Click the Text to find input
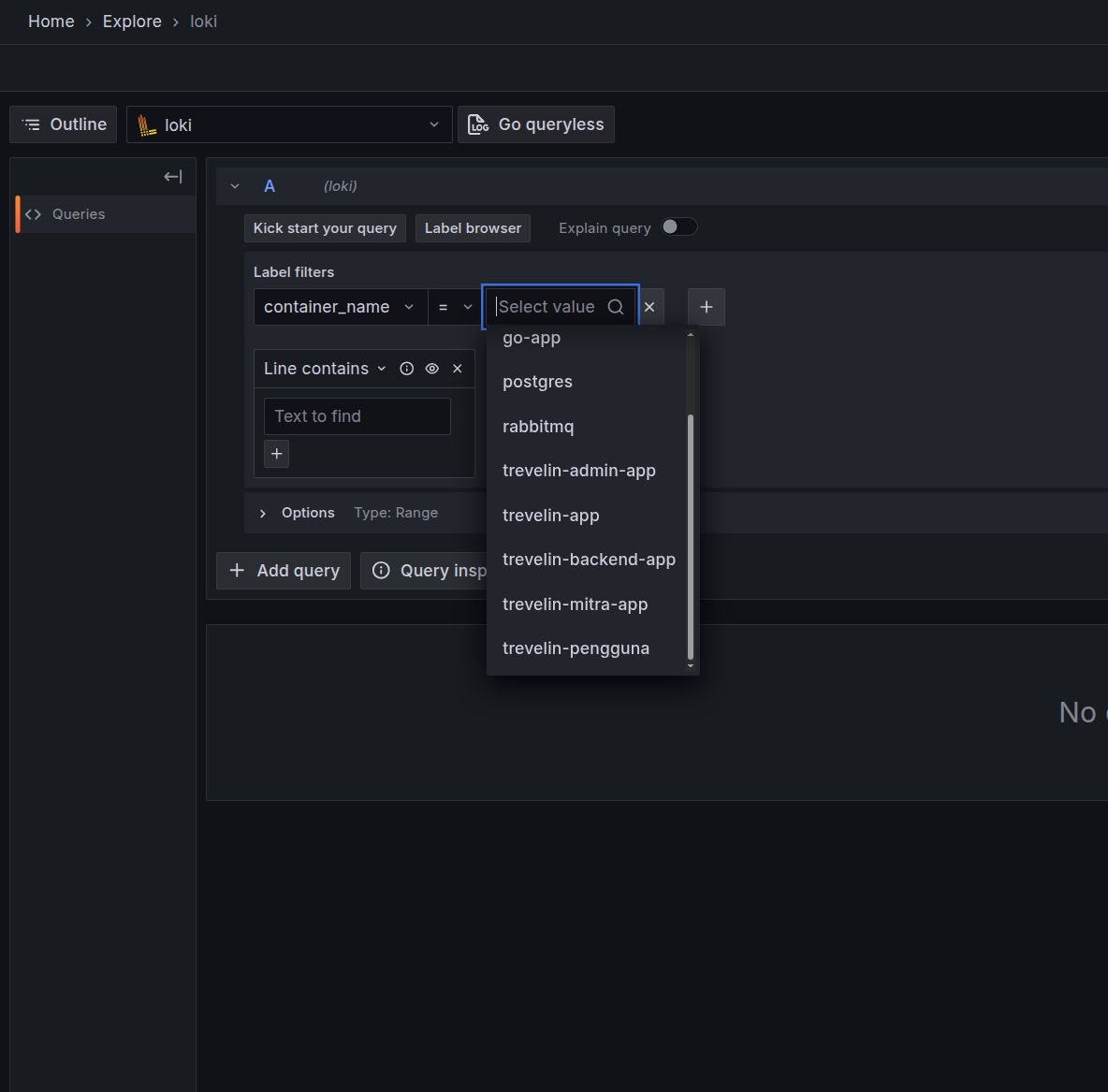Image resolution: width=1108 pixels, height=1092 pixels. [x=357, y=416]
